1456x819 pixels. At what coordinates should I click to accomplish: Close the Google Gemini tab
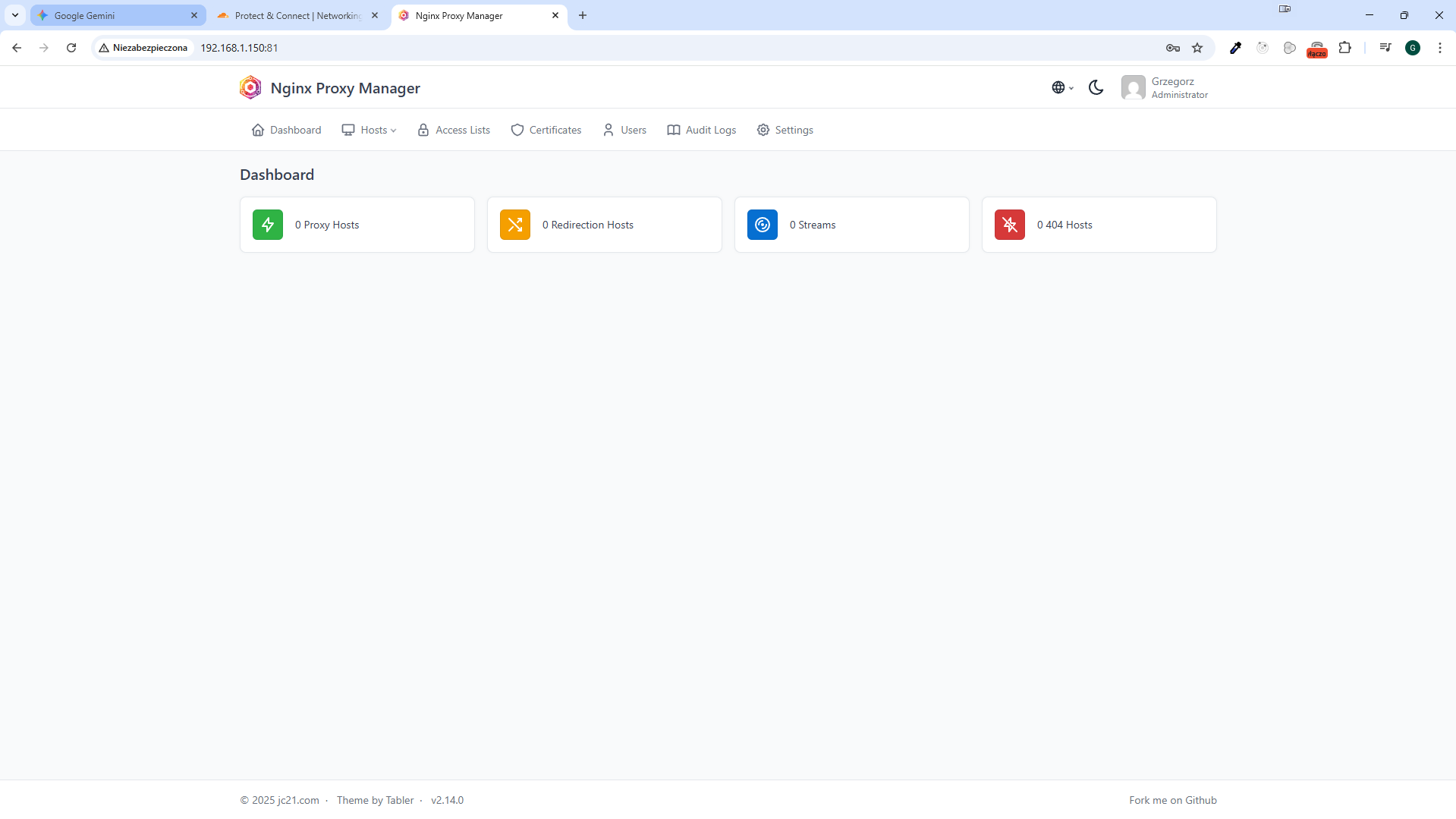pos(194,15)
